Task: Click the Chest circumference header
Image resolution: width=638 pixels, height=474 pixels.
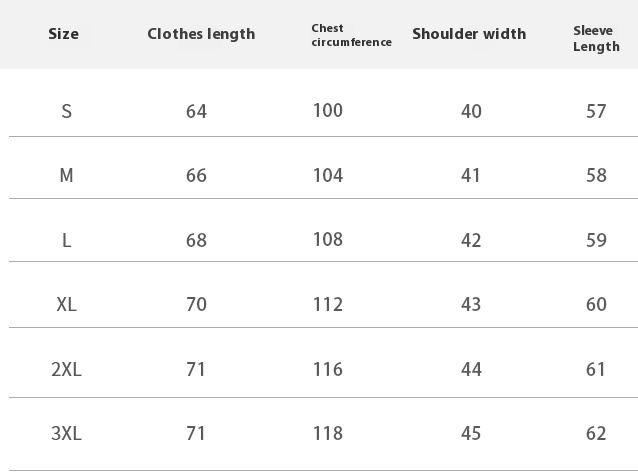Action: click(352, 35)
